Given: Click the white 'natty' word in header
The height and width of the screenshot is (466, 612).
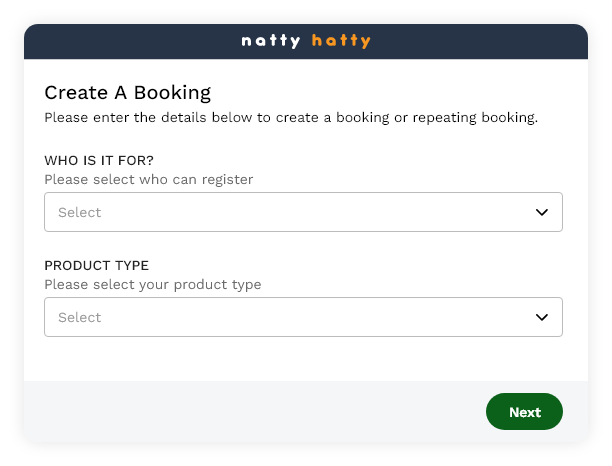Looking at the screenshot, I should [271, 41].
